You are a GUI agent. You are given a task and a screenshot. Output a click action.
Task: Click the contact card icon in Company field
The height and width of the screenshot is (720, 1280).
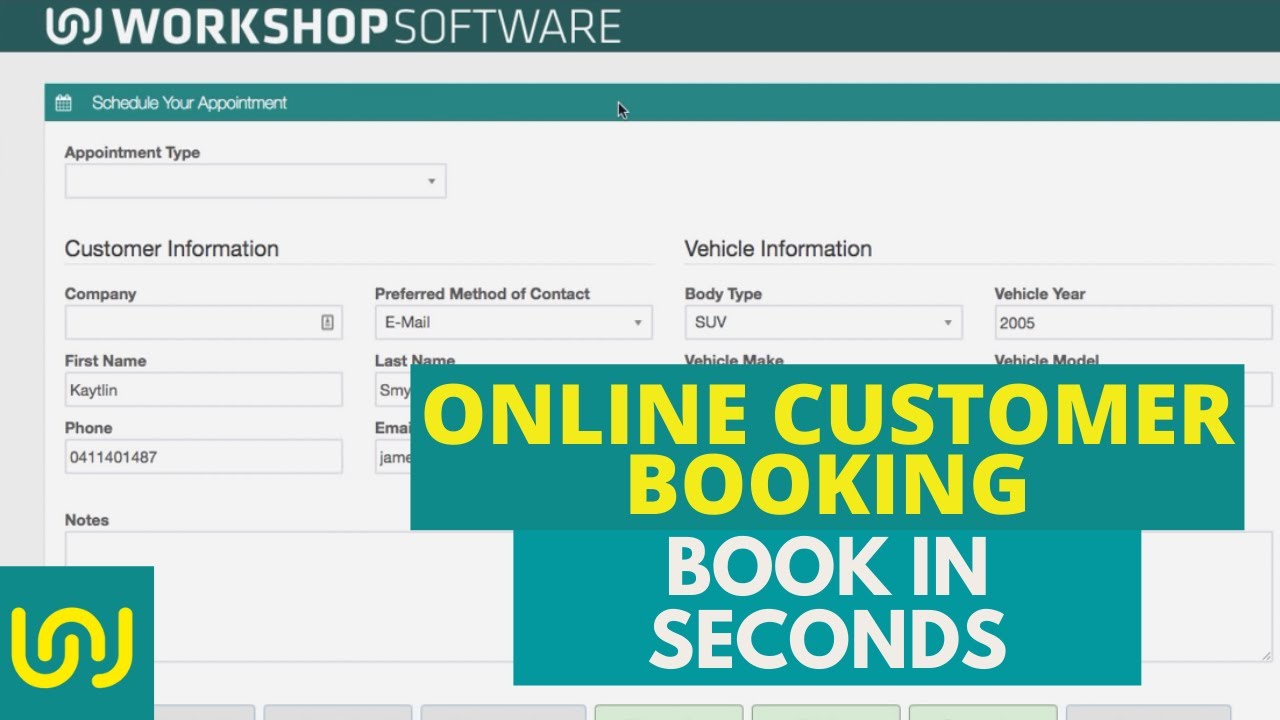(x=327, y=322)
